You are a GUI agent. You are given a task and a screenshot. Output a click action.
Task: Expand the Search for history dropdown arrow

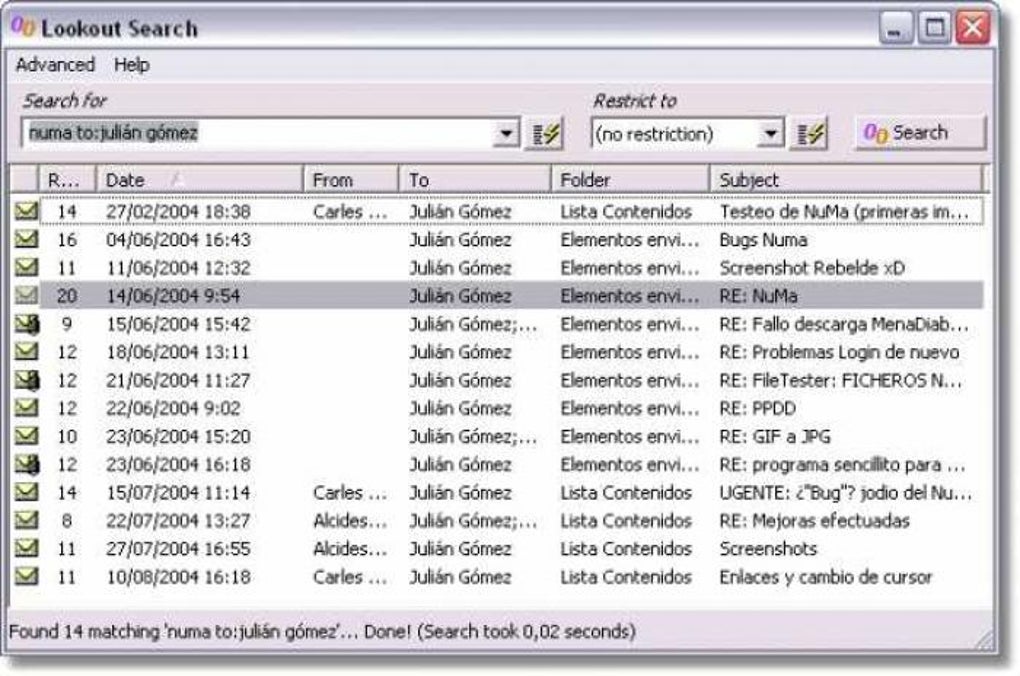click(x=505, y=134)
